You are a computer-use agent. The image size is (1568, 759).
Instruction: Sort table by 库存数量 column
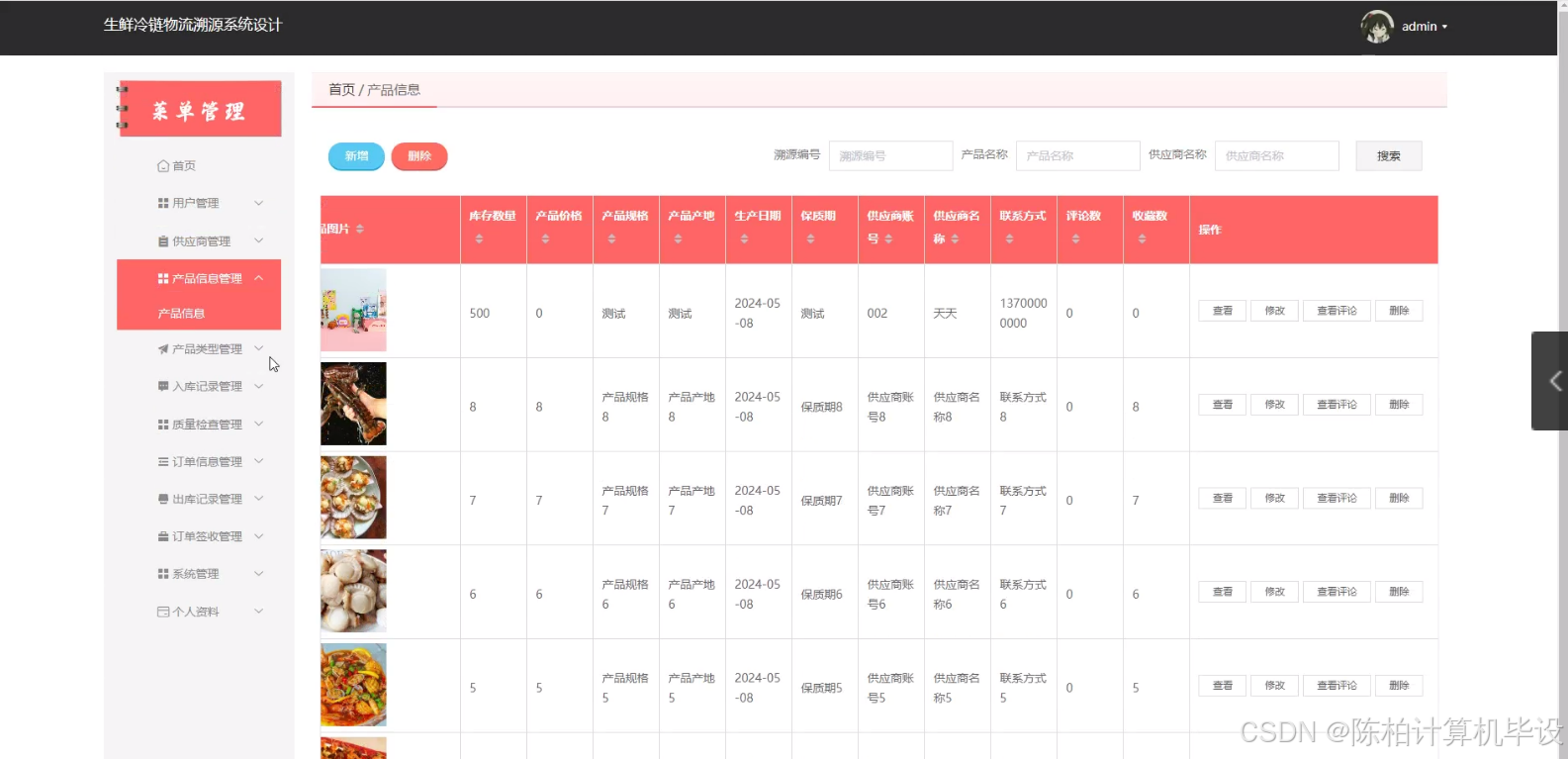(x=479, y=239)
